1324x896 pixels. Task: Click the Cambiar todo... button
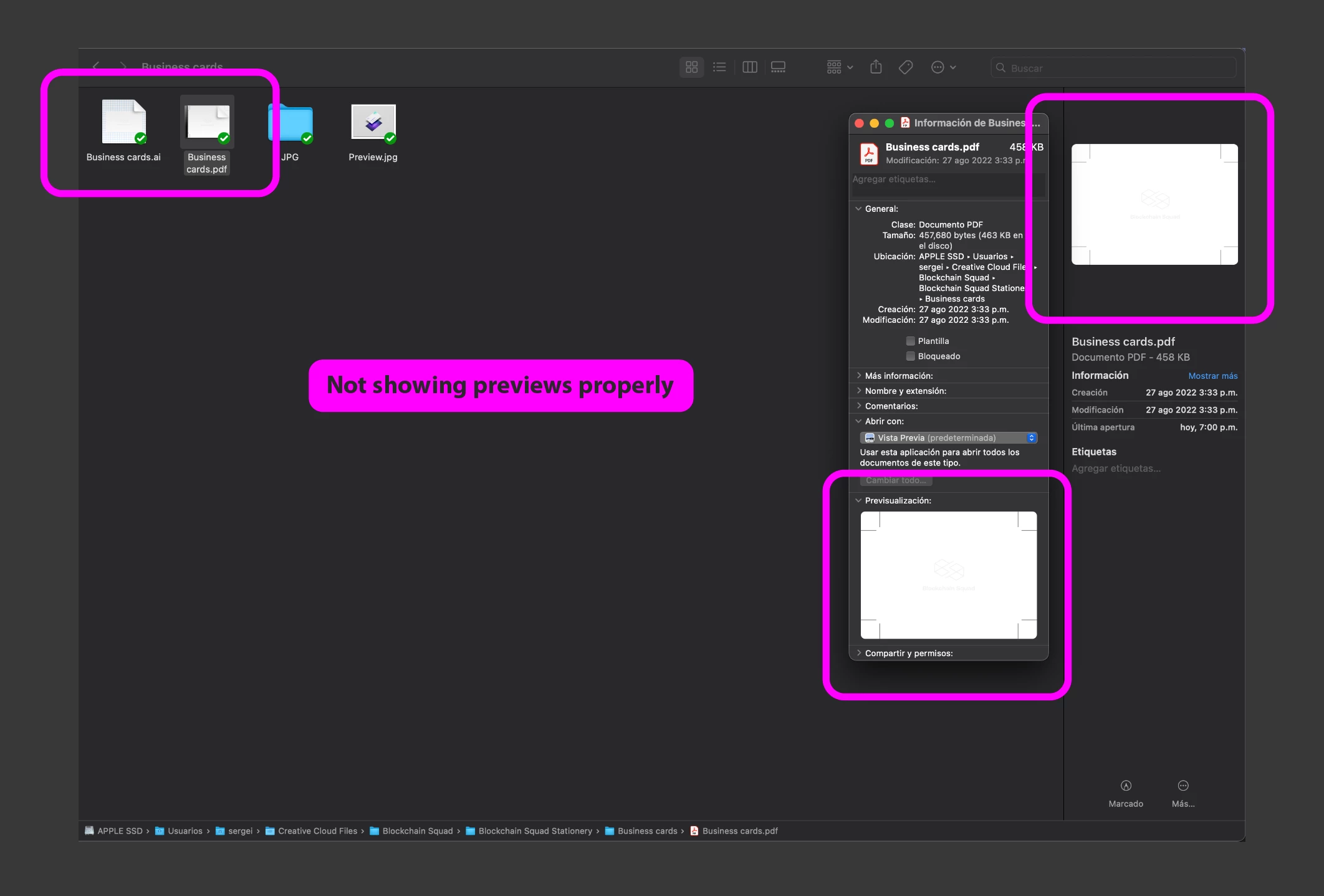(896, 480)
